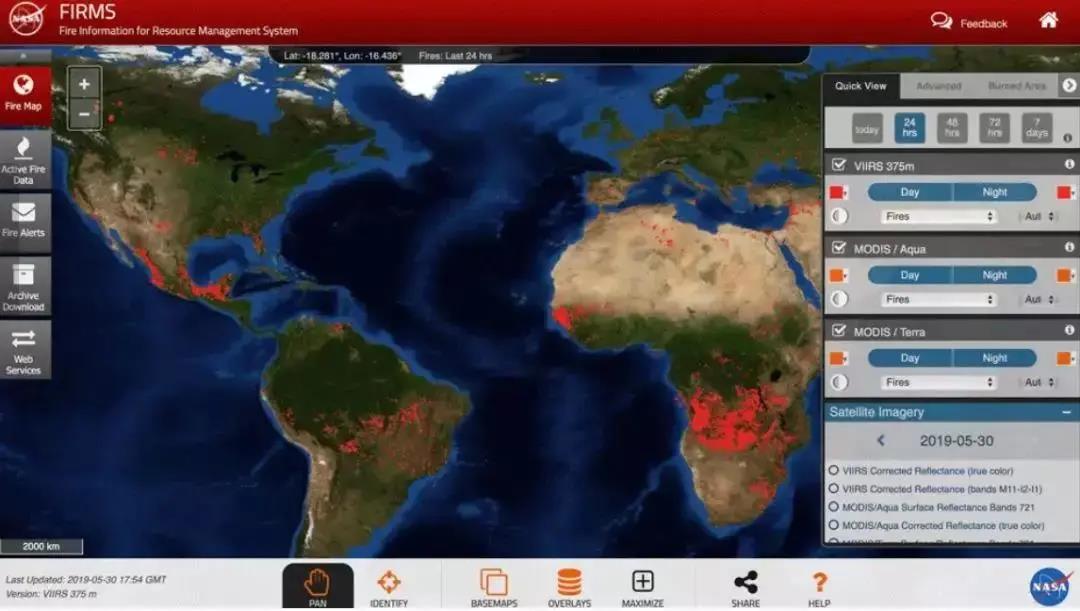Open the VIIRS 375m Fires dropdown

coord(938,216)
